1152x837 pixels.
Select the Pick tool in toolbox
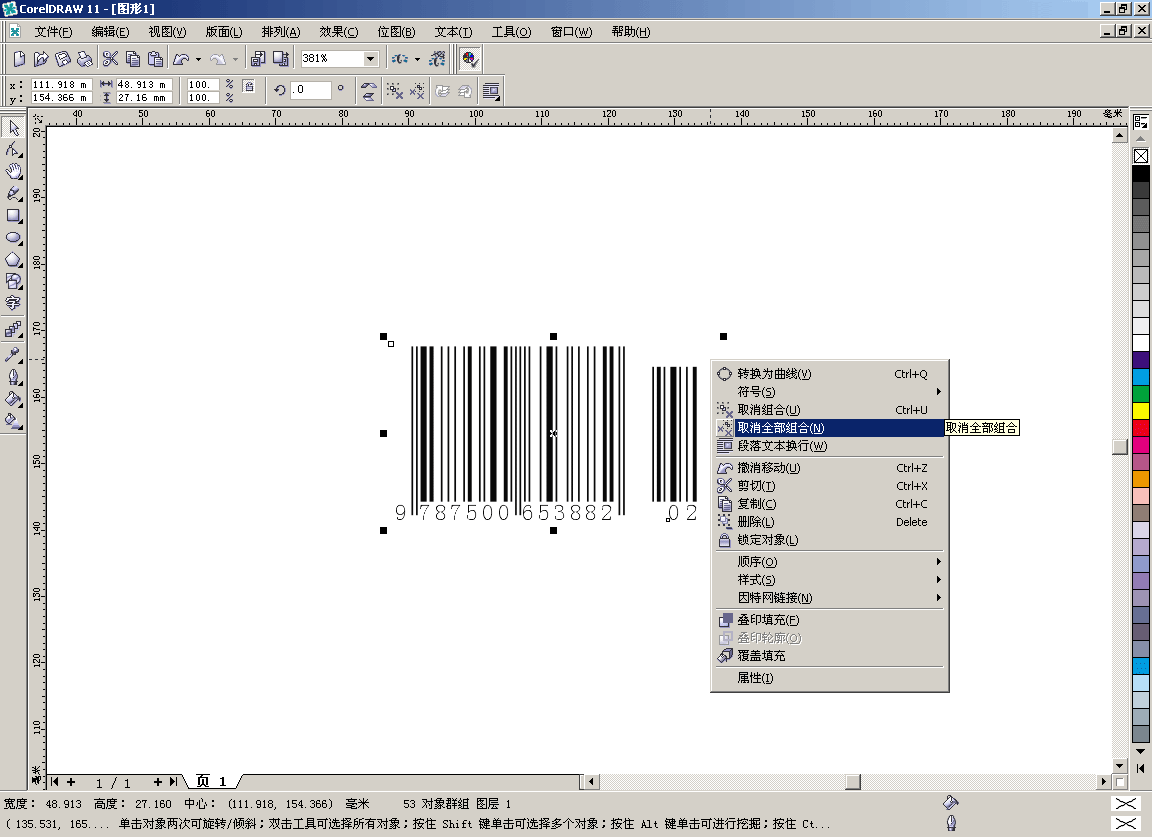click(14, 128)
